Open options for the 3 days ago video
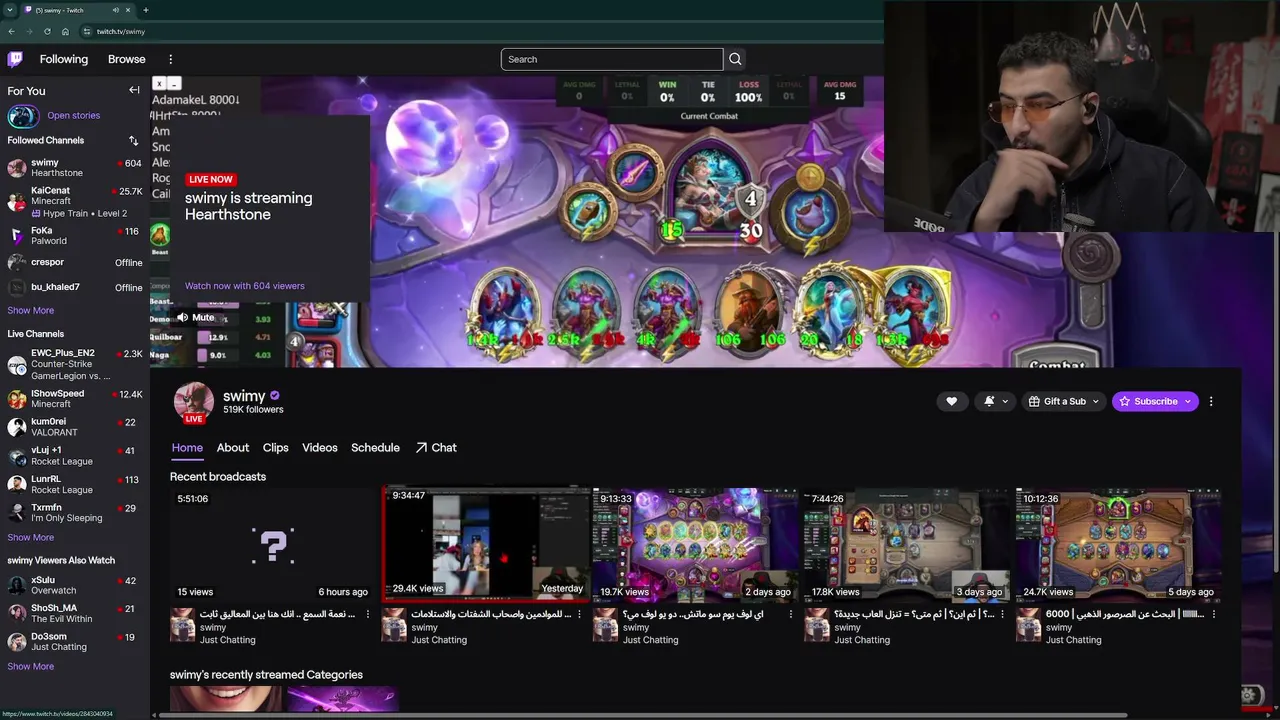Image resolution: width=1280 pixels, height=720 pixels. click(1002, 615)
